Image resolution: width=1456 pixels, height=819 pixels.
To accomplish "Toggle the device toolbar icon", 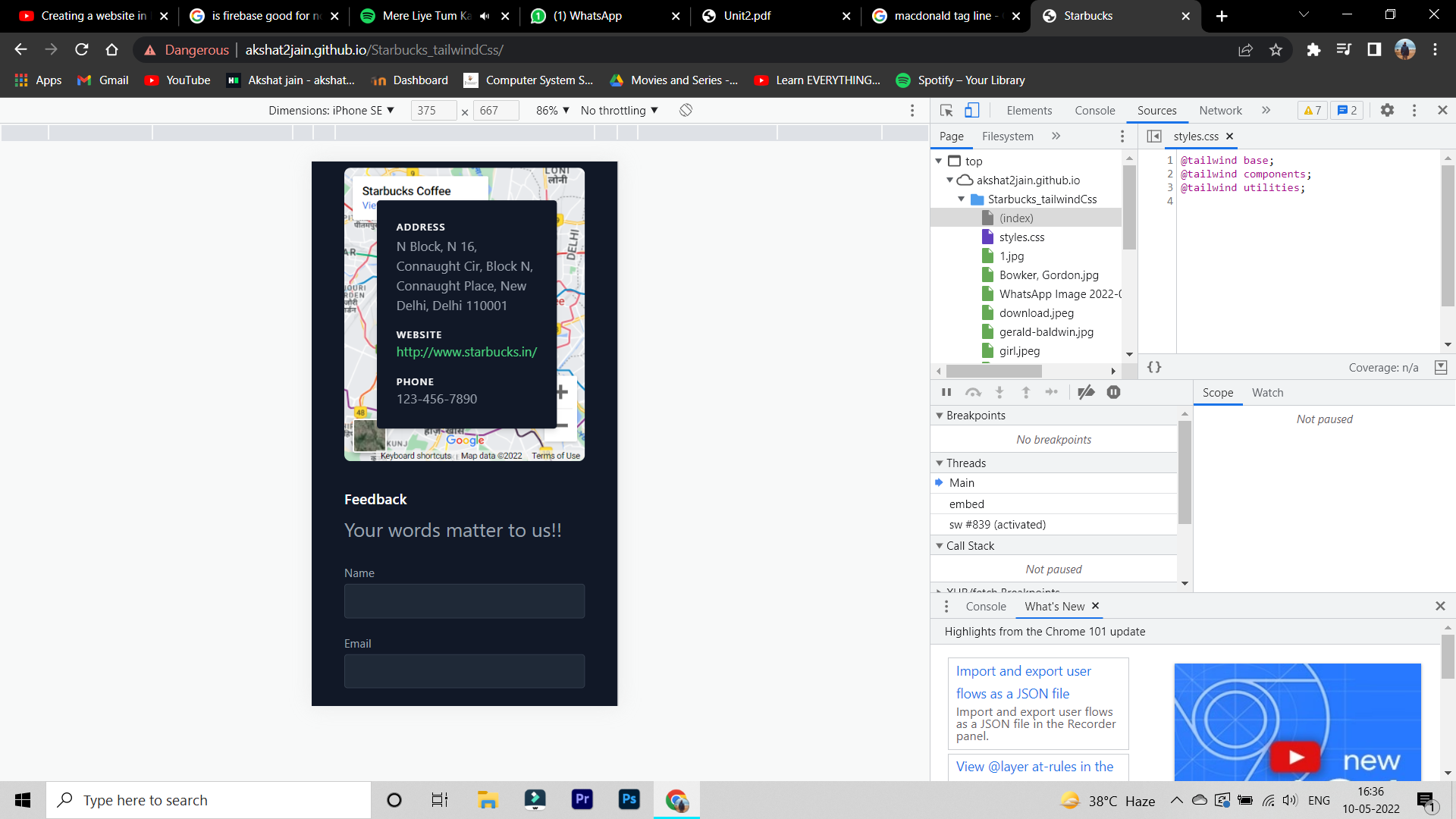I will [973, 110].
